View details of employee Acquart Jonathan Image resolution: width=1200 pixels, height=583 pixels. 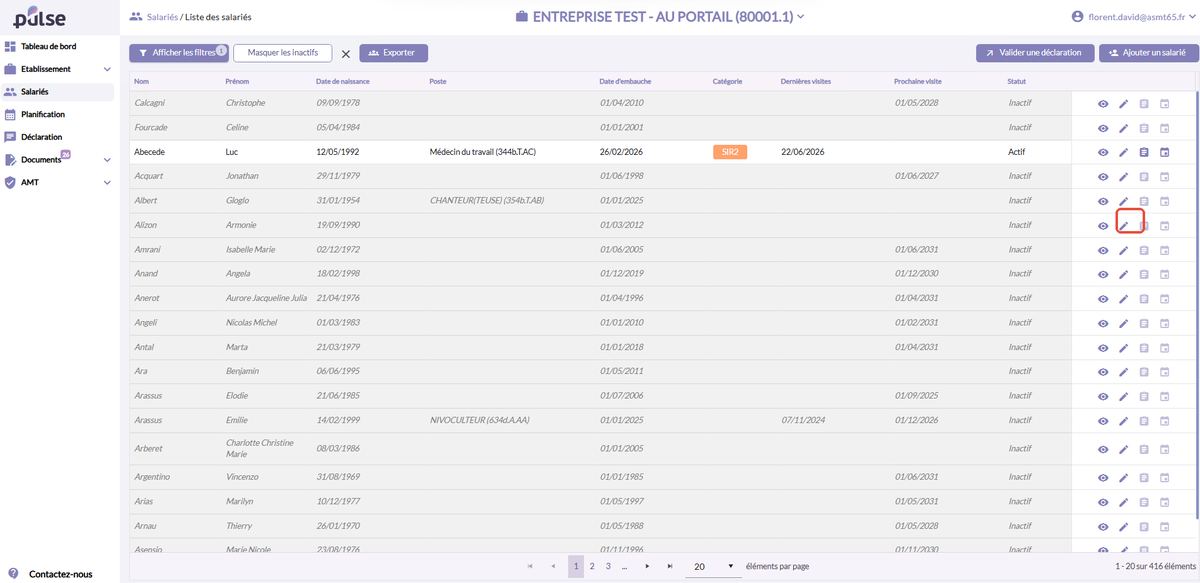pyautogui.click(x=1103, y=177)
